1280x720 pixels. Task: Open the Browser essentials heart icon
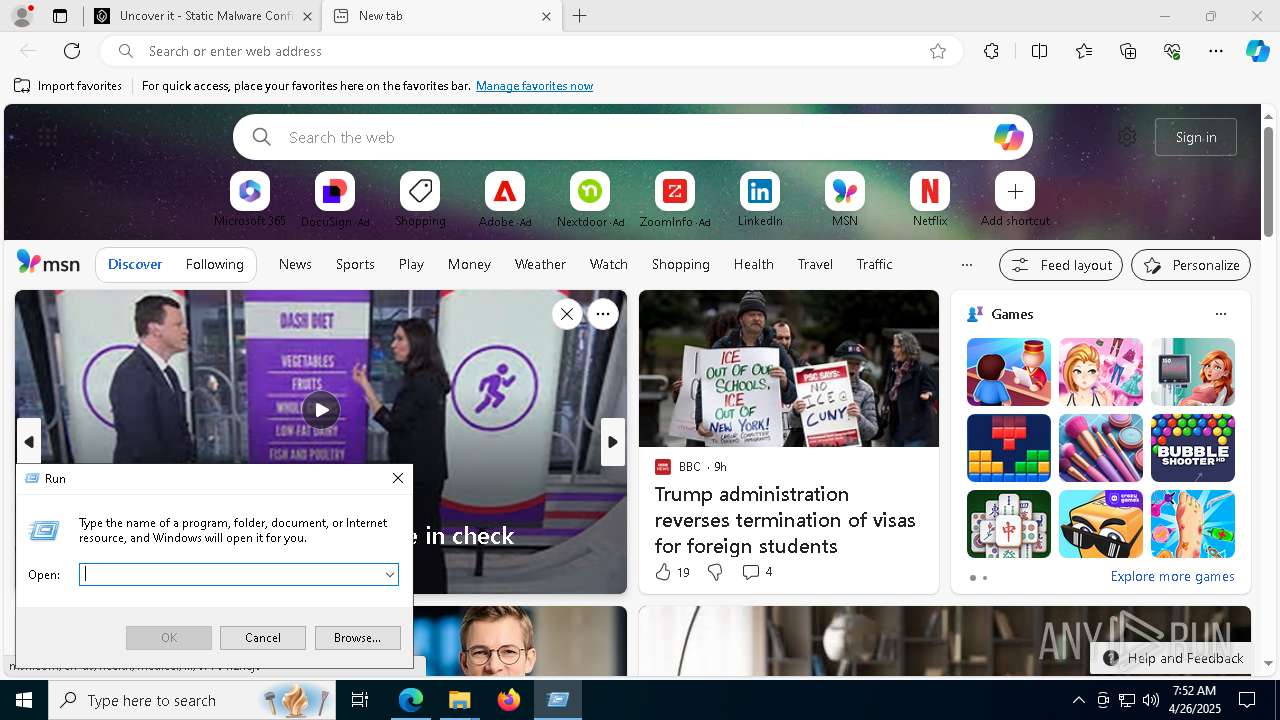[x=1172, y=51]
